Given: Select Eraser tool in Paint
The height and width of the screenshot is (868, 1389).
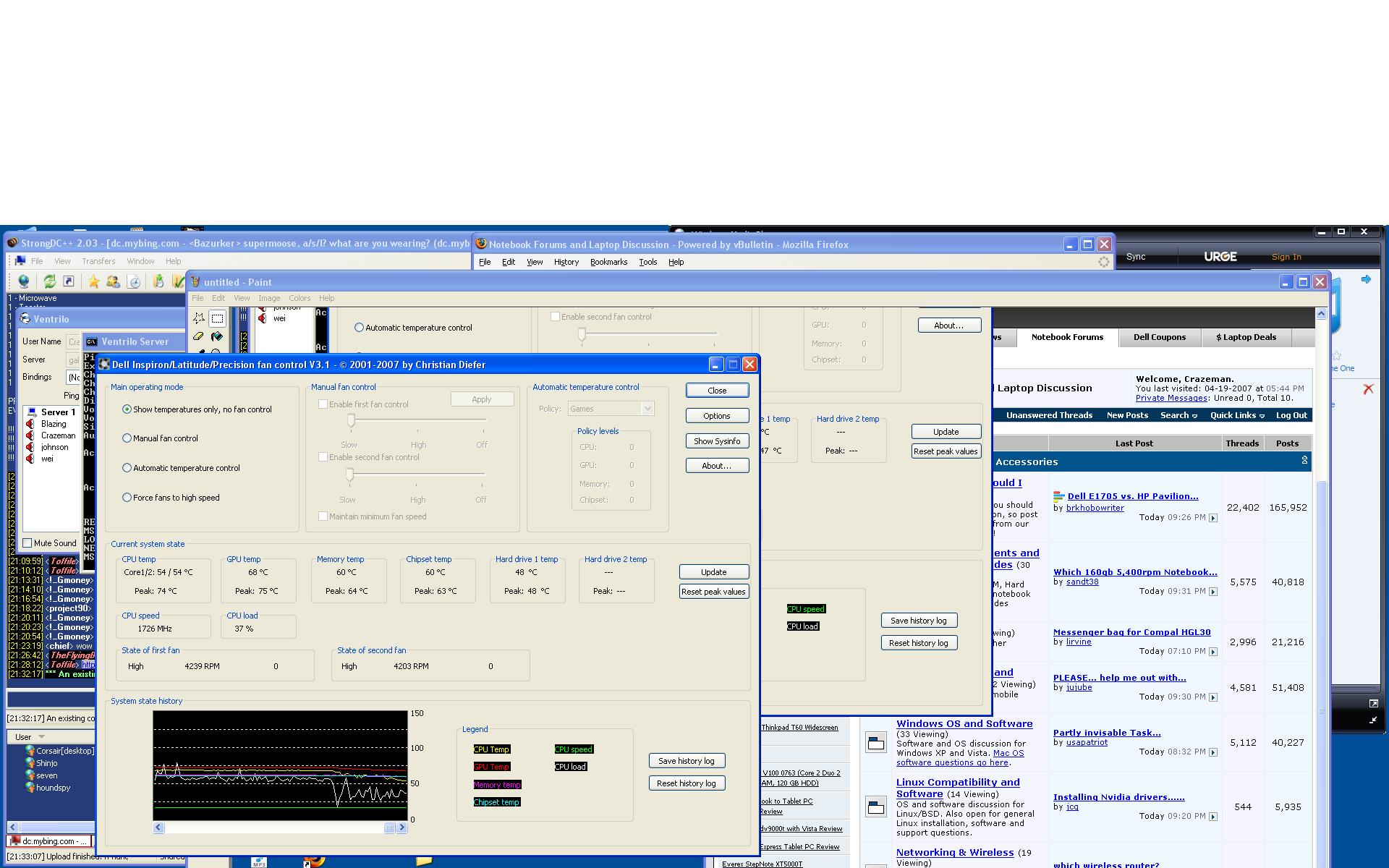Looking at the screenshot, I should [x=198, y=336].
